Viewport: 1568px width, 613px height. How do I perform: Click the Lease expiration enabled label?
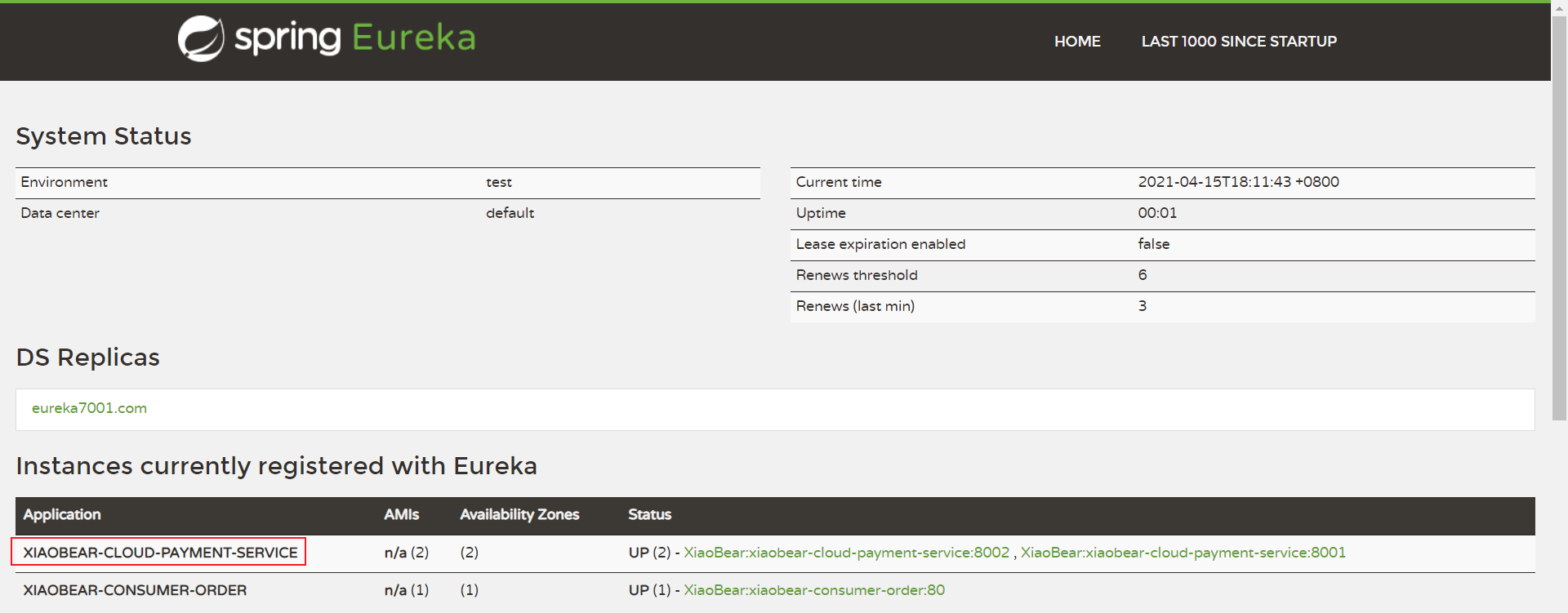(880, 244)
